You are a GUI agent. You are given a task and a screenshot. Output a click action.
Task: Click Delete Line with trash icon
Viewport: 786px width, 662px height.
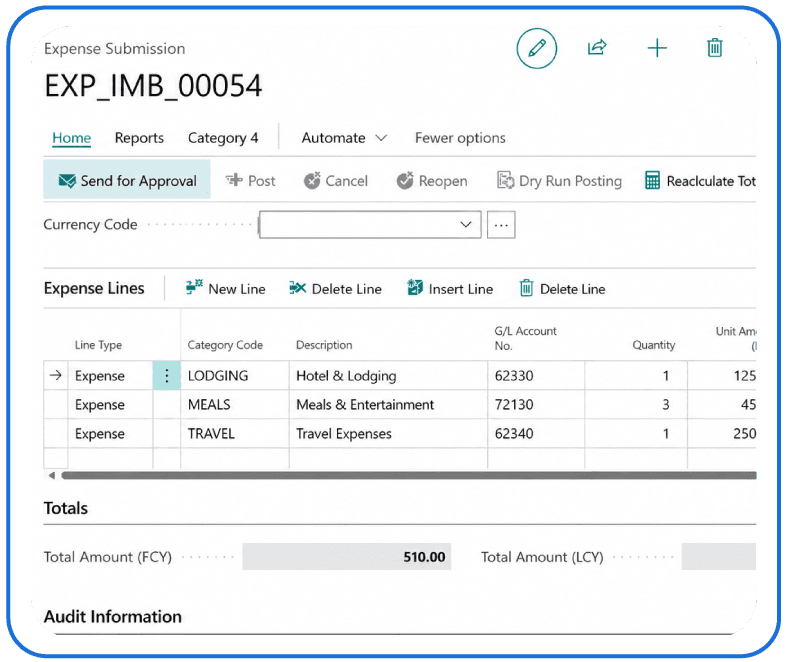click(562, 289)
